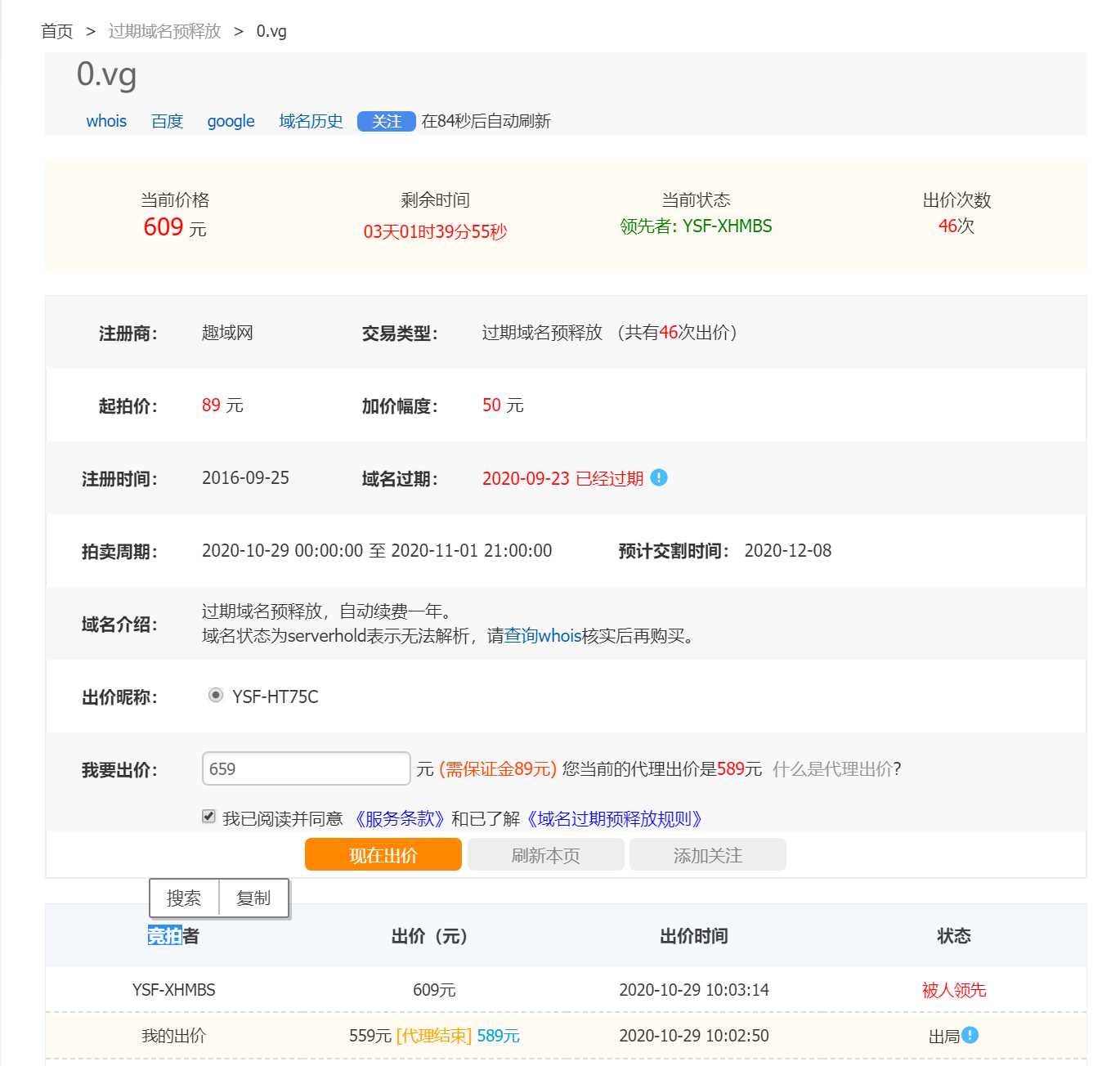
Task: Click the blue 关注 follow button
Action: click(386, 121)
